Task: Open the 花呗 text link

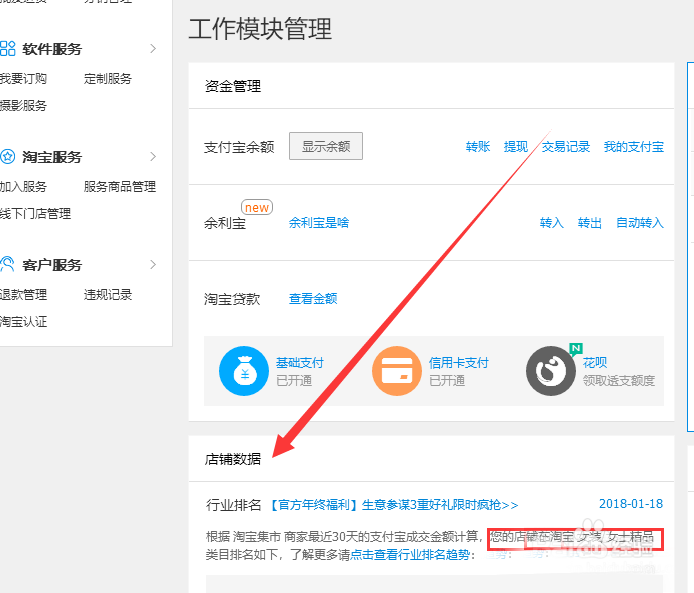Action: 594,362
